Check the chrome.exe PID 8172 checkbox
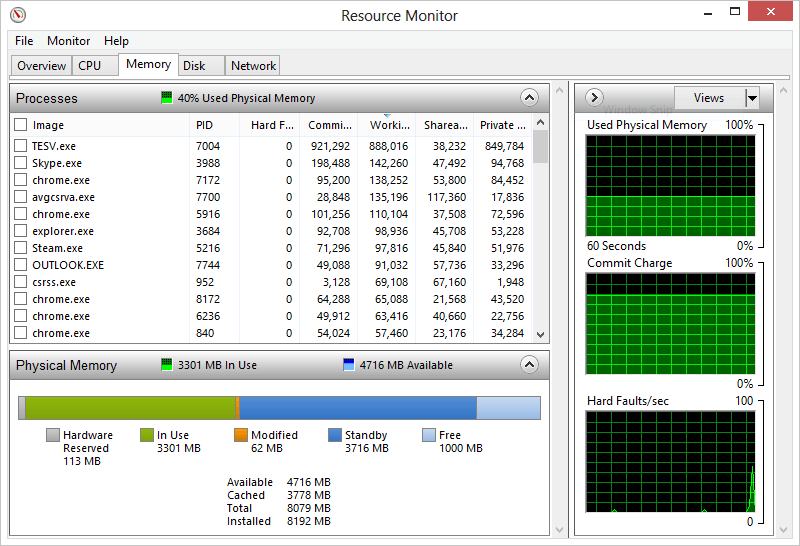The image size is (800, 546). pos(20,299)
